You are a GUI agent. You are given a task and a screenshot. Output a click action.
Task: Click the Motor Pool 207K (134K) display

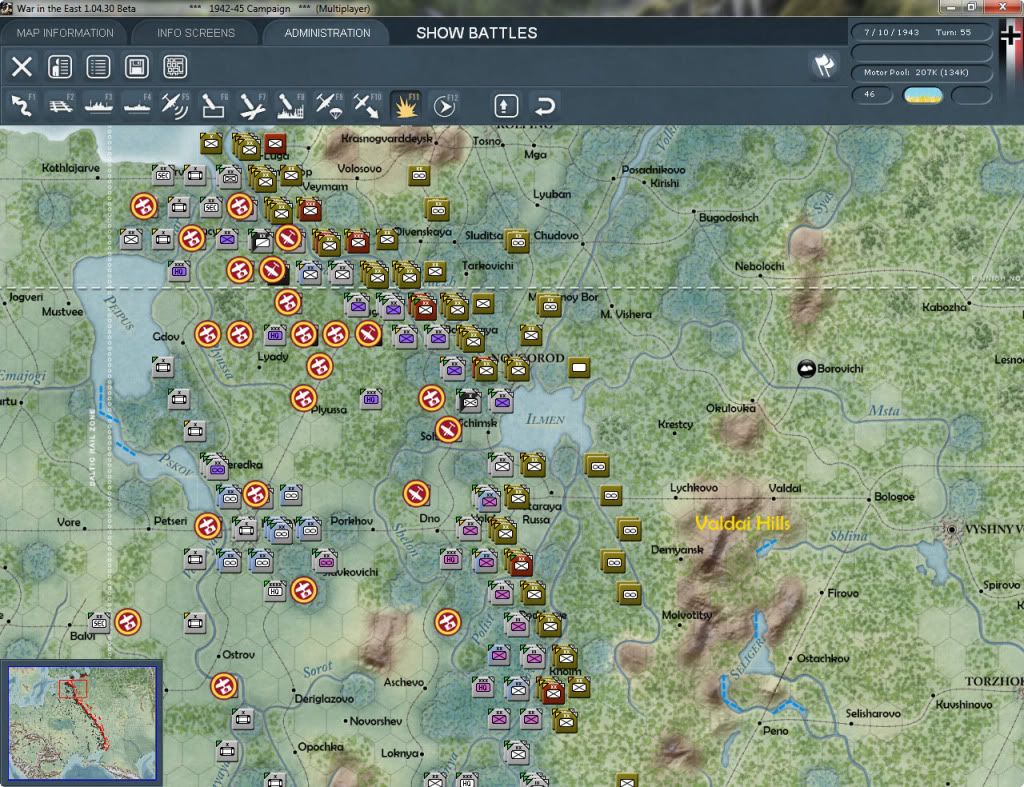921,72
